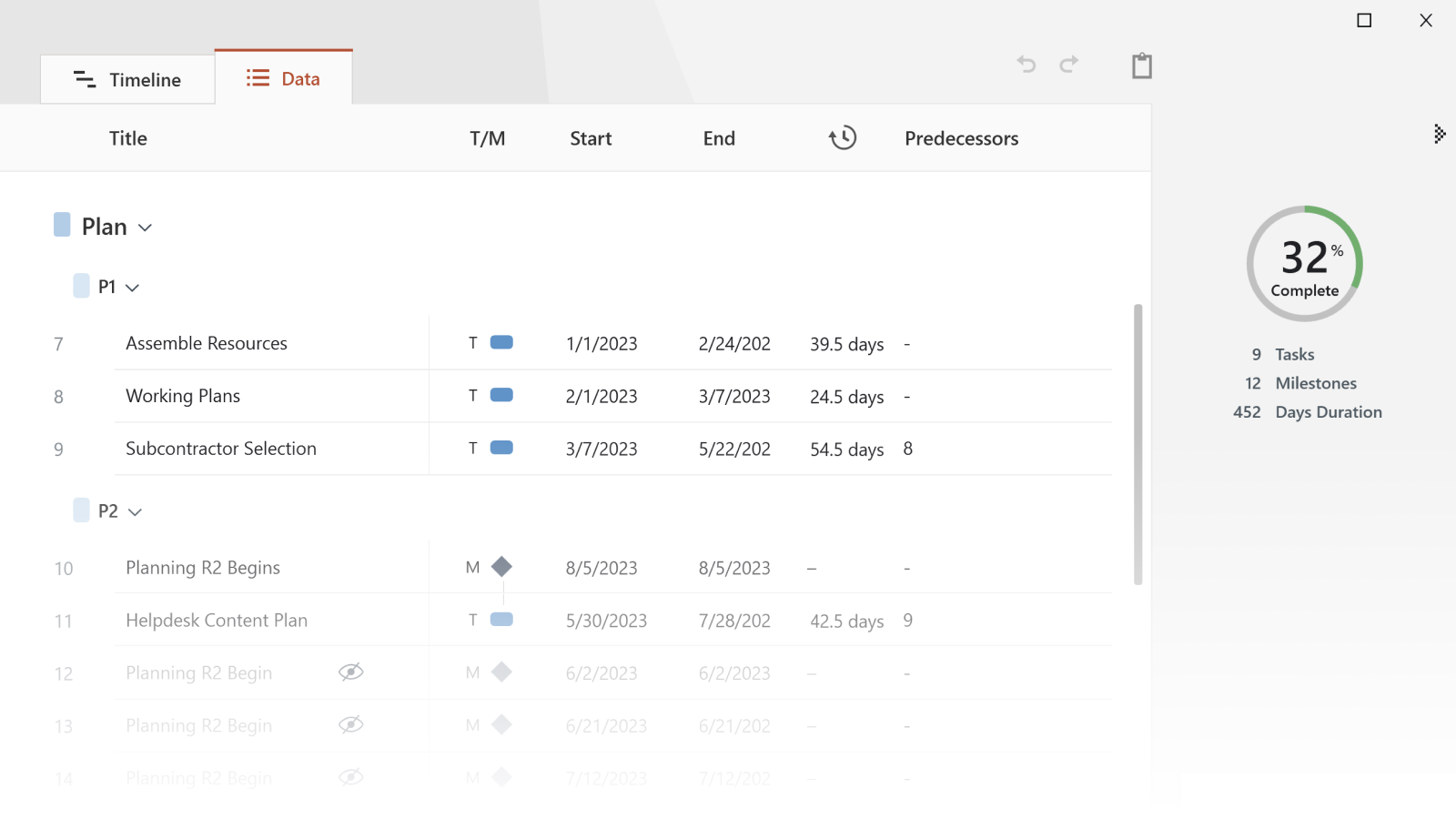This screenshot has width=1456, height=819.
Task: Toggle visibility of Planning R2 Begin on row 13
Action: 351,725
